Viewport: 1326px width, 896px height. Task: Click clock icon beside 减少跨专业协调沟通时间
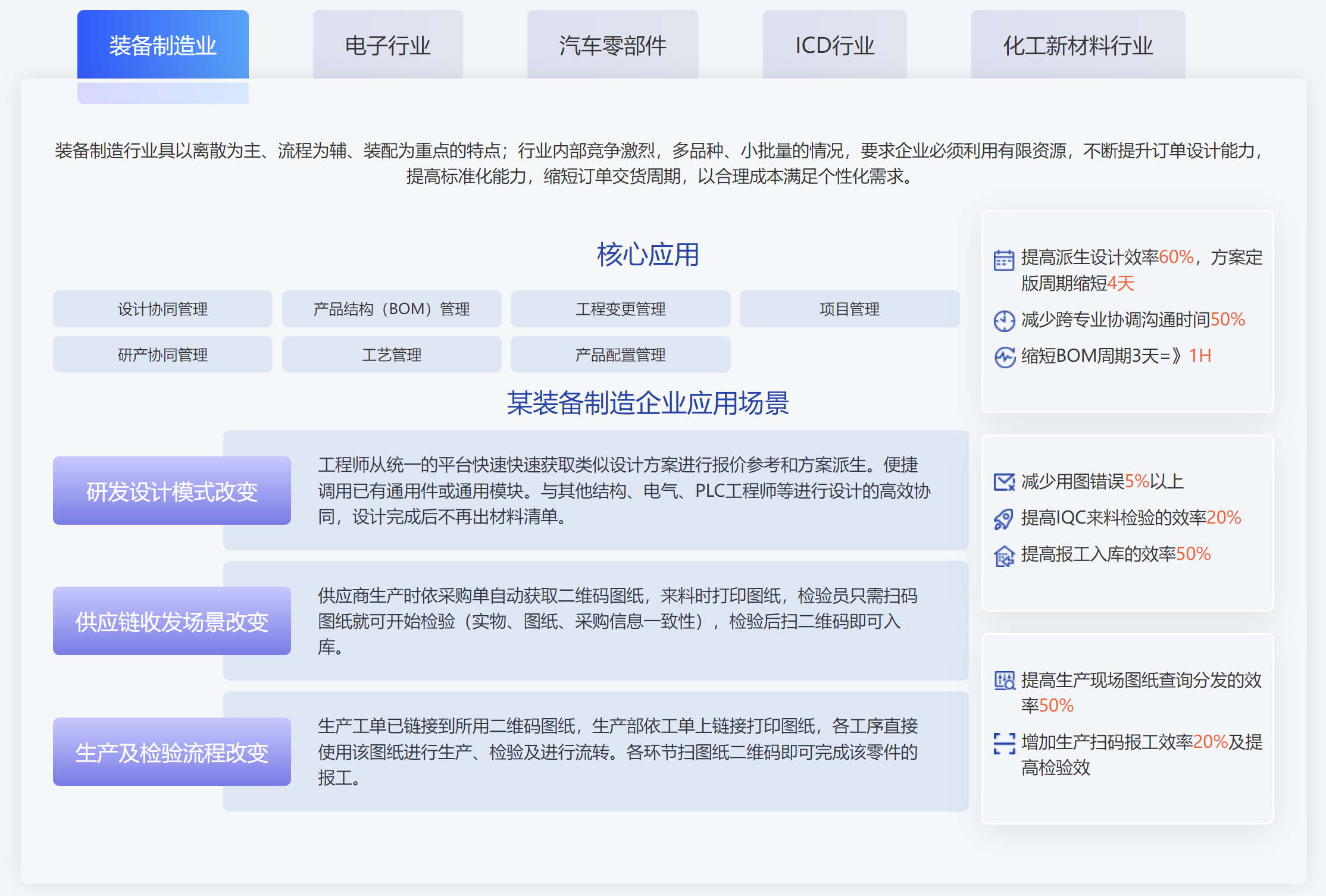pyautogui.click(x=1004, y=321)
